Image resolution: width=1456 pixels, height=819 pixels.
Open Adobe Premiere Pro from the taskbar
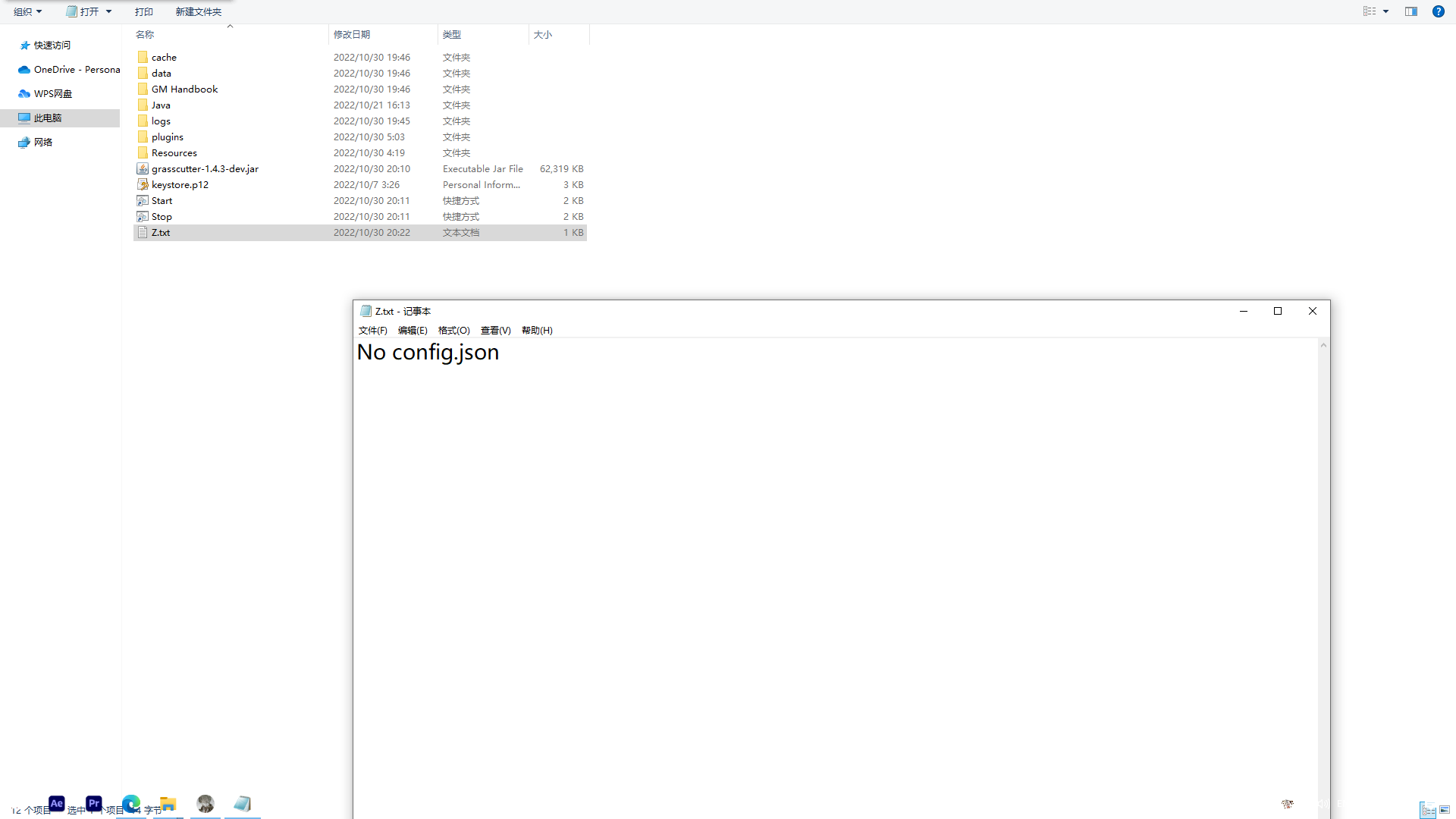pos(93,804)
